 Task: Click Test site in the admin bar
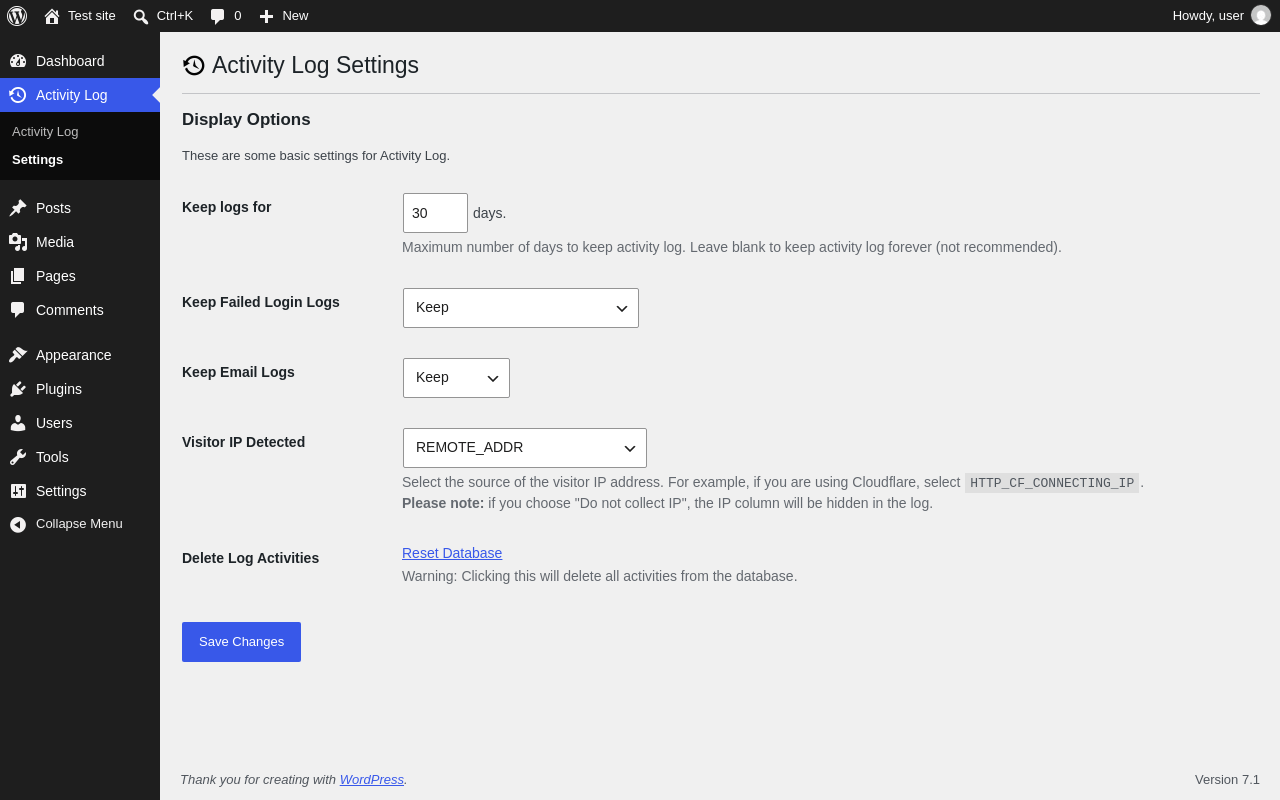[x=92, y=16]
